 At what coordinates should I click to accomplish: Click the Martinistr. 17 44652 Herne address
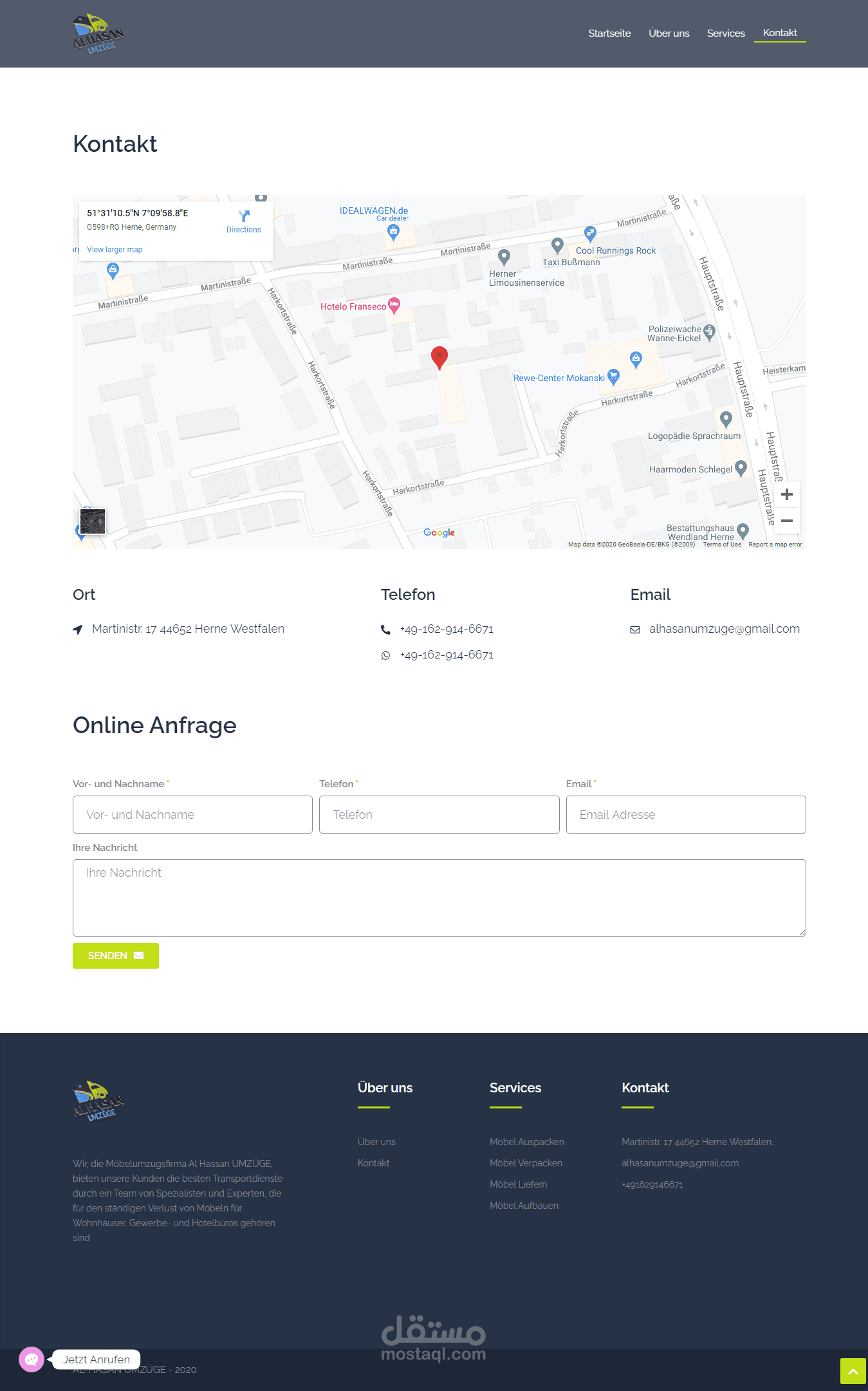(x=188, y=629)
